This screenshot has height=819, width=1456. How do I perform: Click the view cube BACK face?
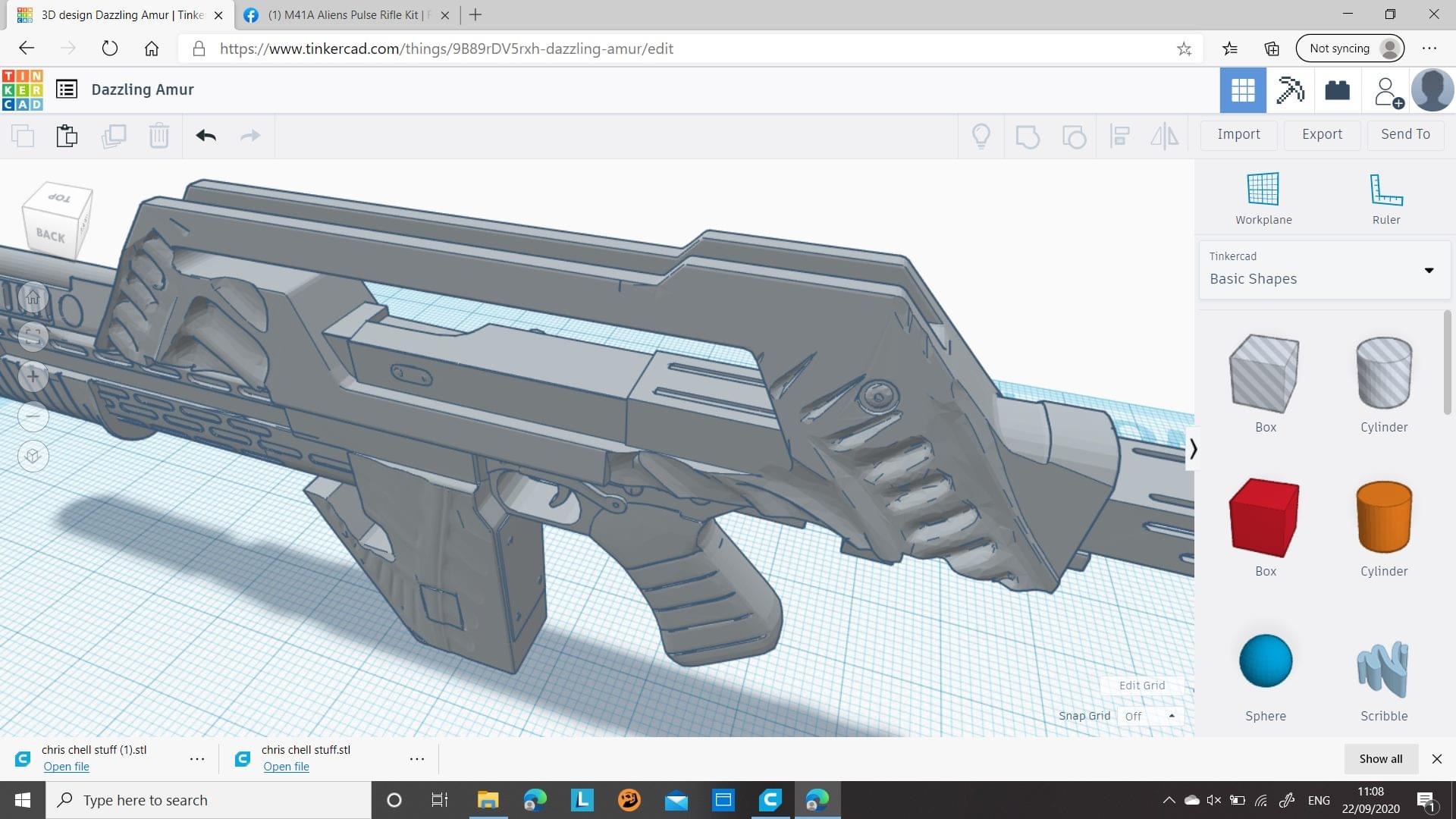[x=51, y=235]
